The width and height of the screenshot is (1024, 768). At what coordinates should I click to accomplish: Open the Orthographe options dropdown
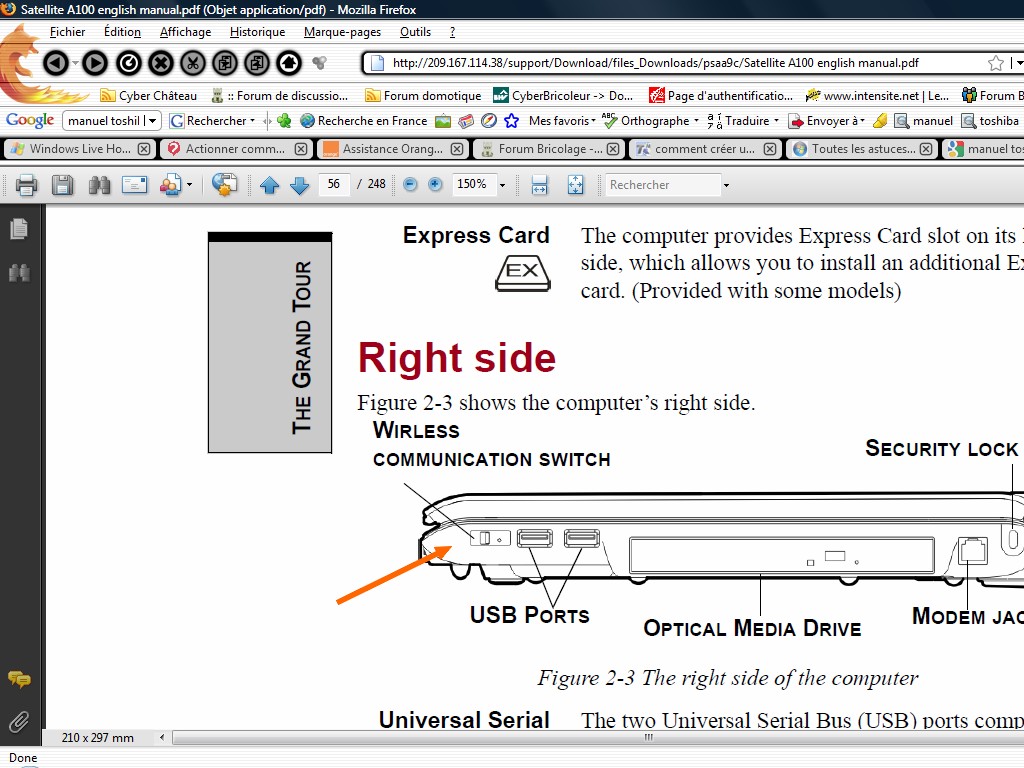click(x=696, y=121)
